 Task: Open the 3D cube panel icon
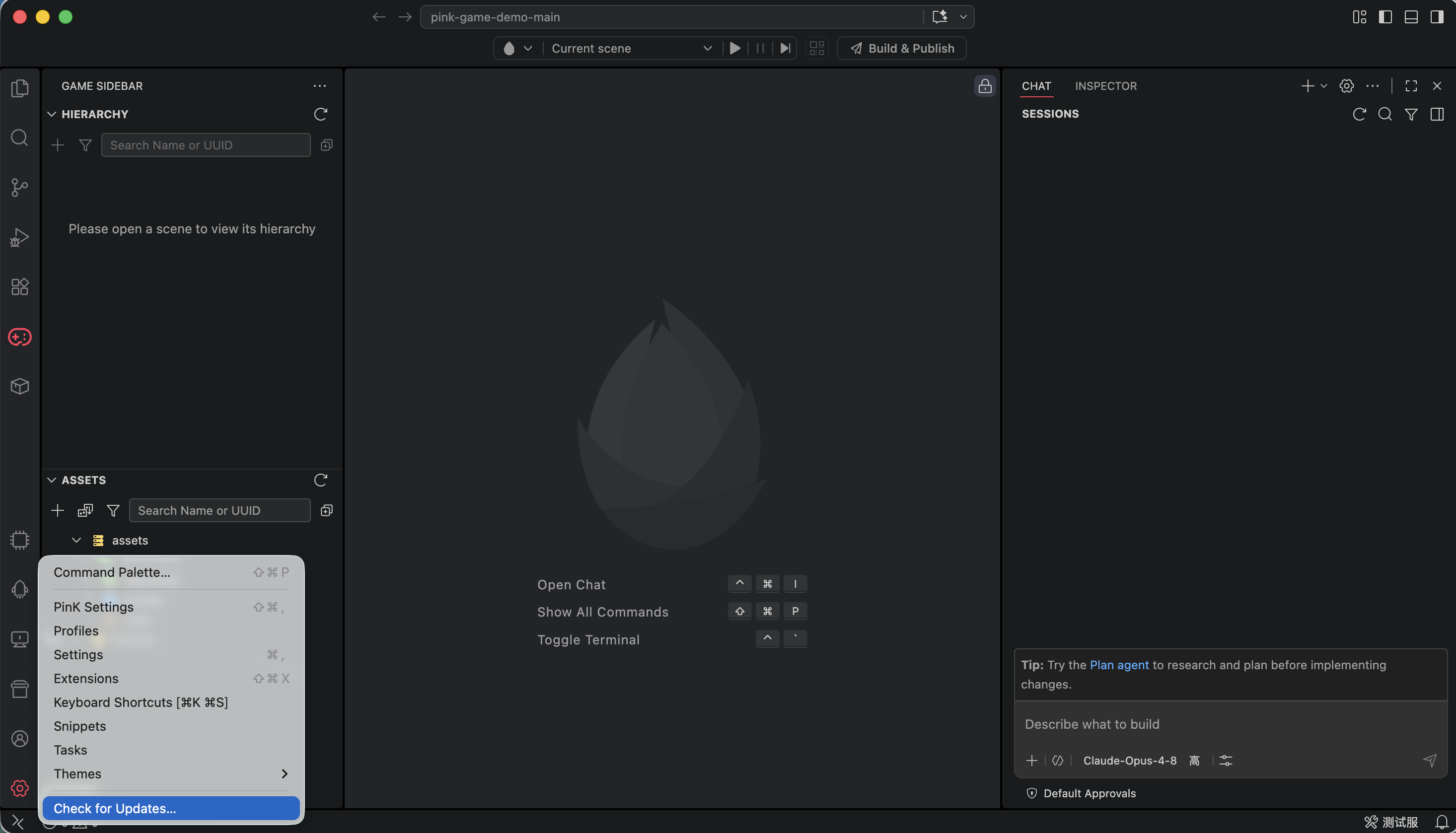coord(20,387)
